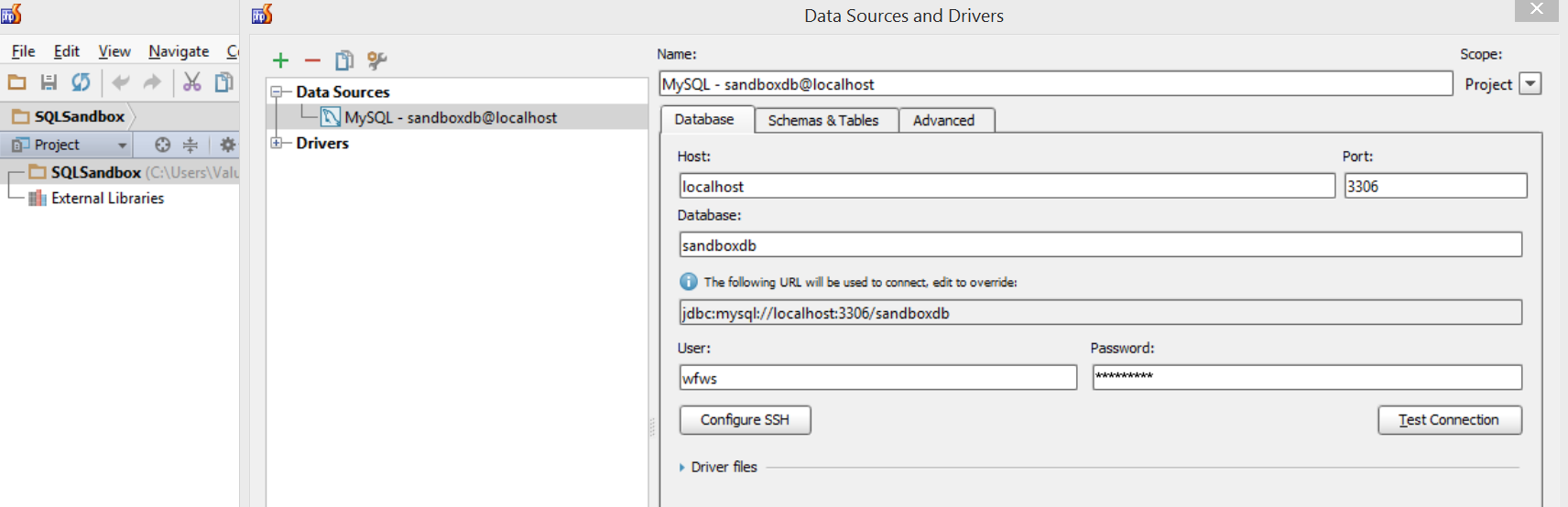Screen dimensions: 1568x507
Task: Click the info icon beside URL note
Action: 689,282
